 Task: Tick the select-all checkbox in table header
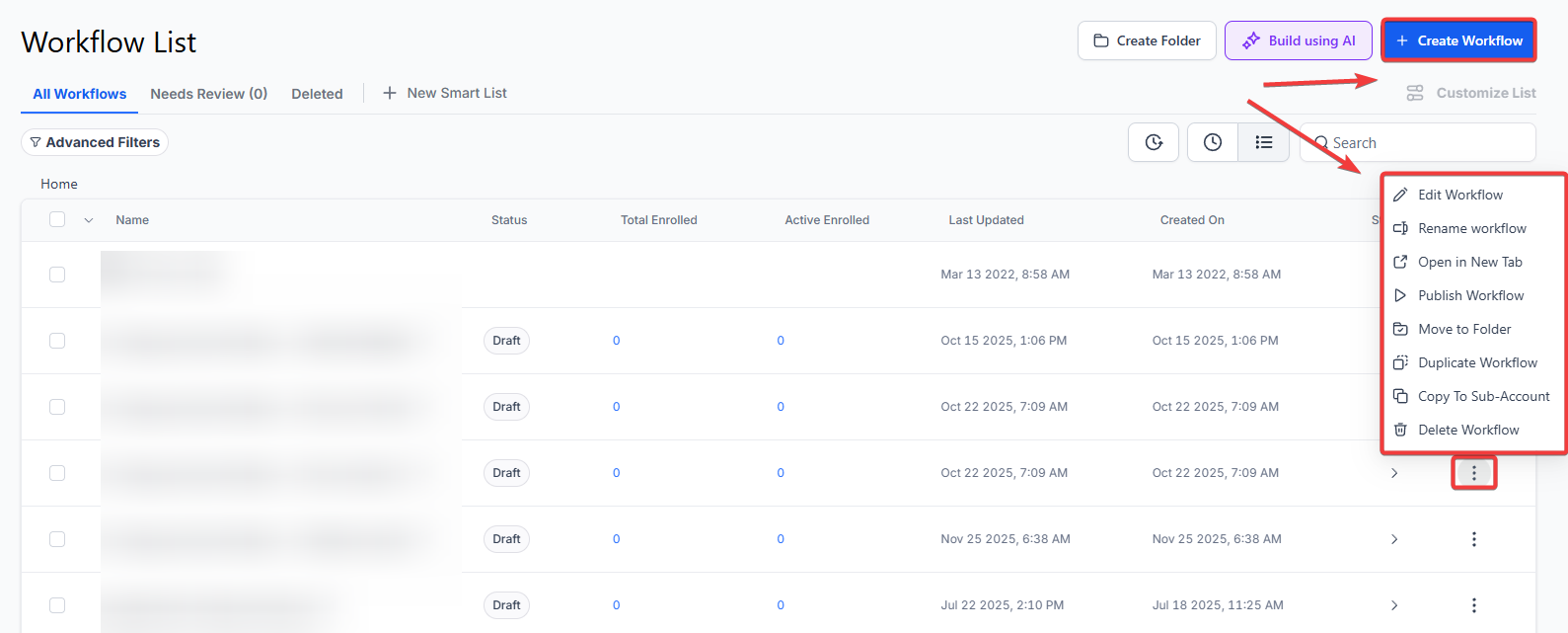tap(57, 219)
